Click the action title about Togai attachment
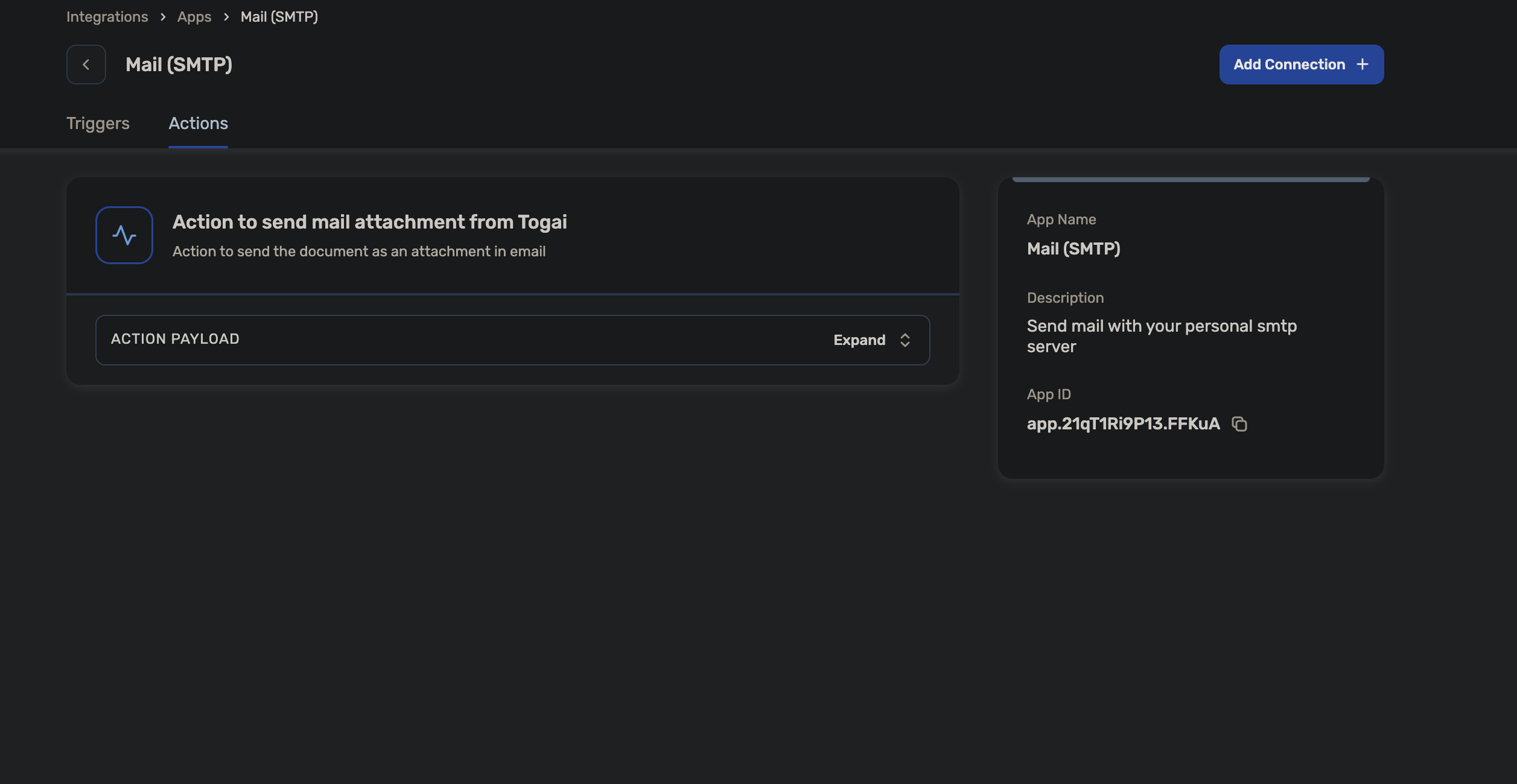Viewport: 1517px width, 784px height. 369,222
